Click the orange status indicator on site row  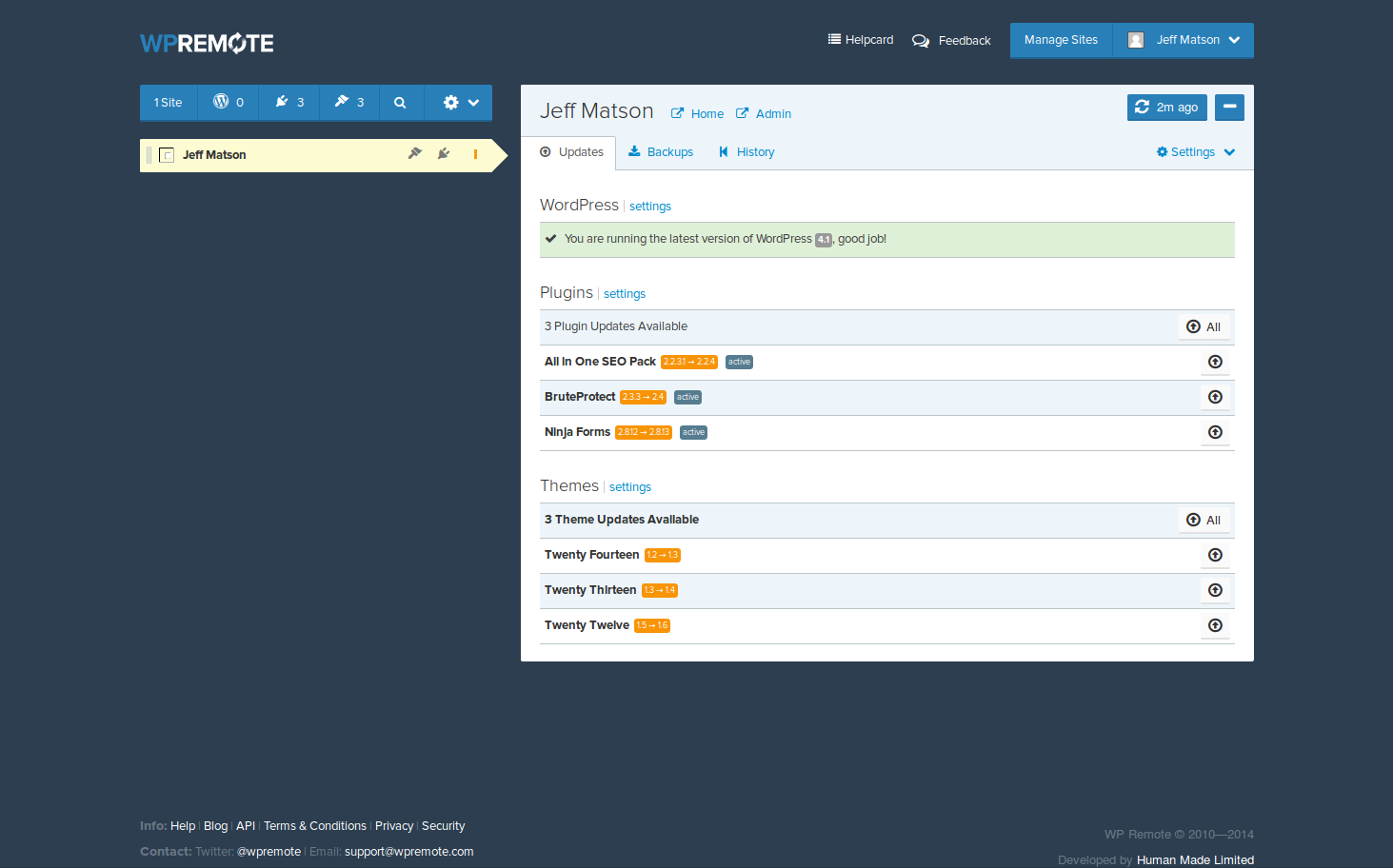coord(475,154)
